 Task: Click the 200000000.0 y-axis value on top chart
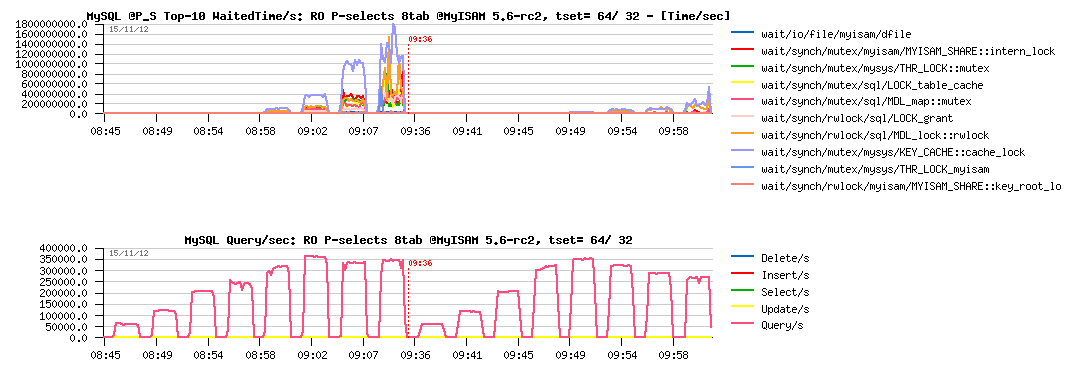(x=53, y=104)
